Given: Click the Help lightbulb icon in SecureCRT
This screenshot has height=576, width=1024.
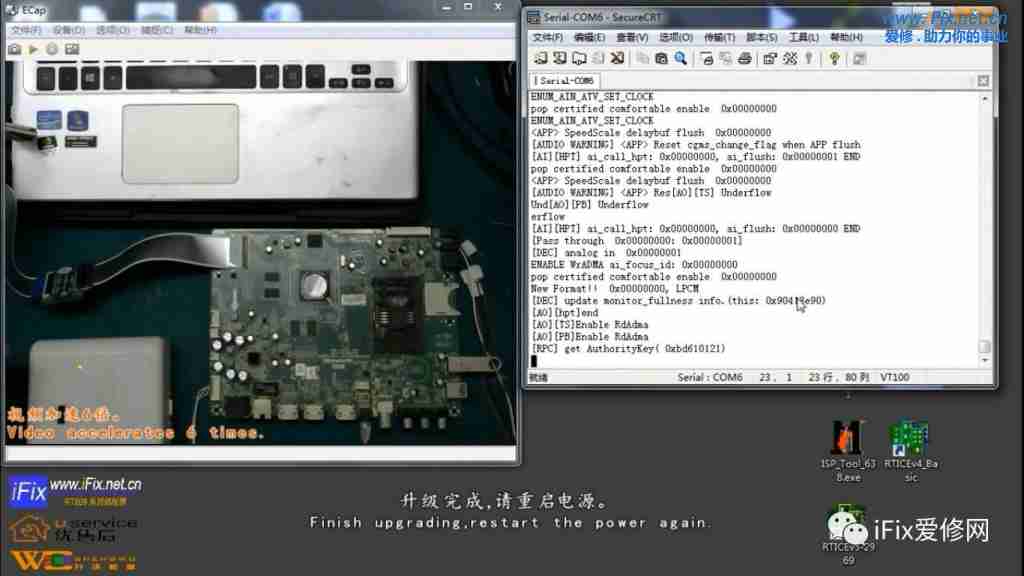Looking at the screenshot, I should (x=833, y=59).
